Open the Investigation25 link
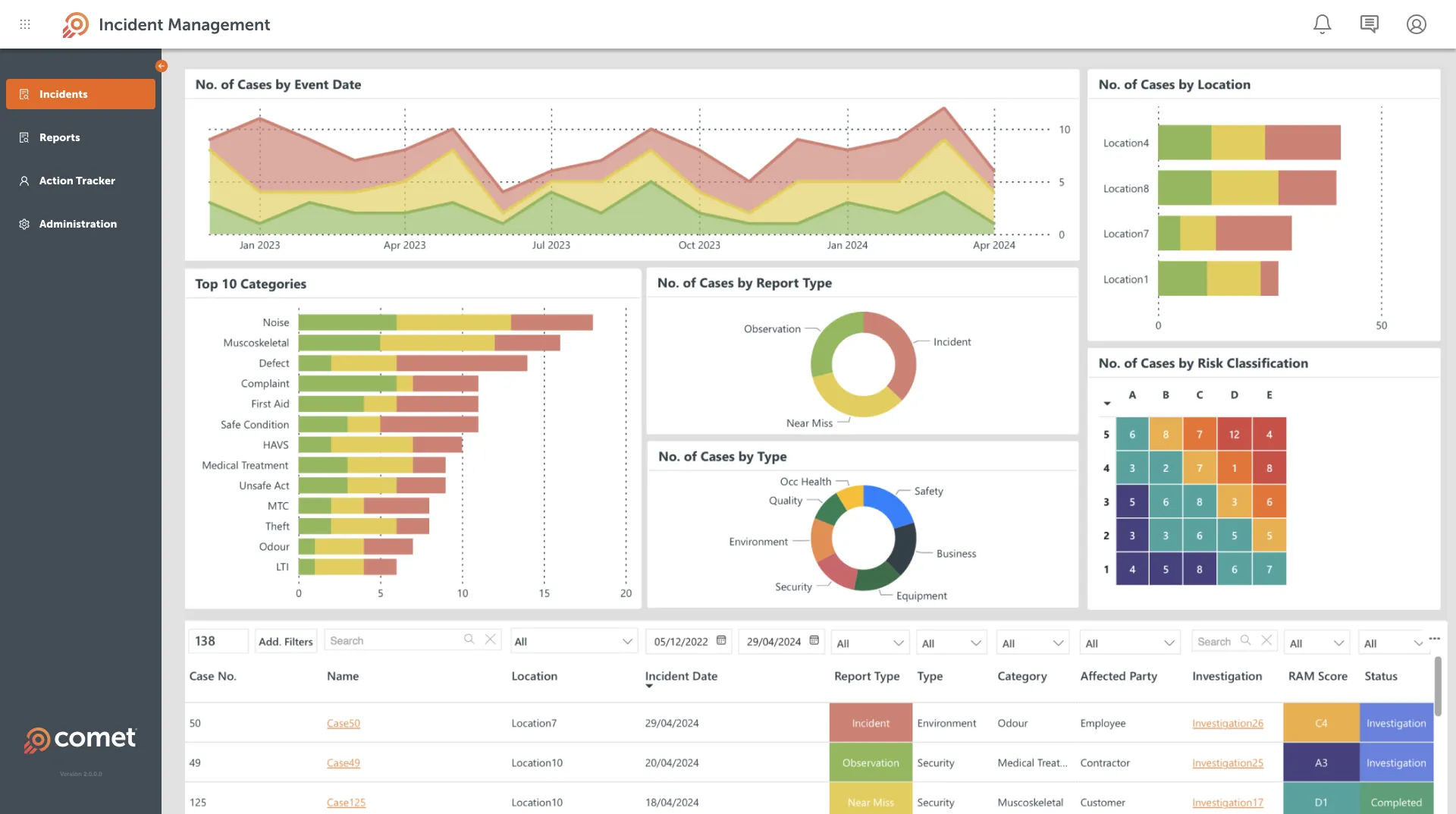The image size is (1456, 814). (x=1228, y=762)
